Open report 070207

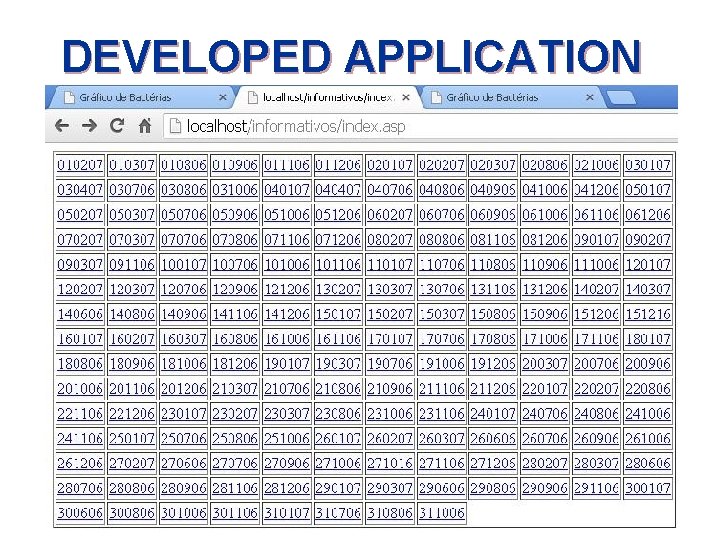click(80, 239)
